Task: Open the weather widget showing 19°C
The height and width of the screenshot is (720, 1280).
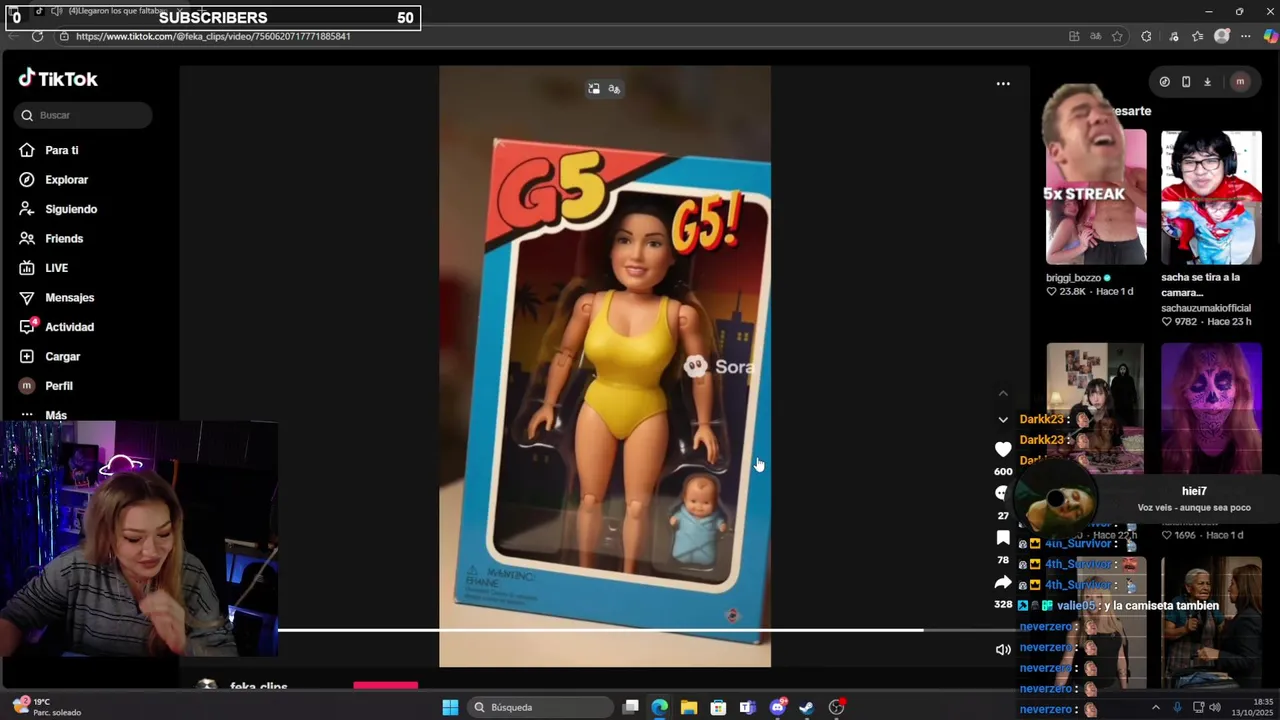Action: coord(45,707)
